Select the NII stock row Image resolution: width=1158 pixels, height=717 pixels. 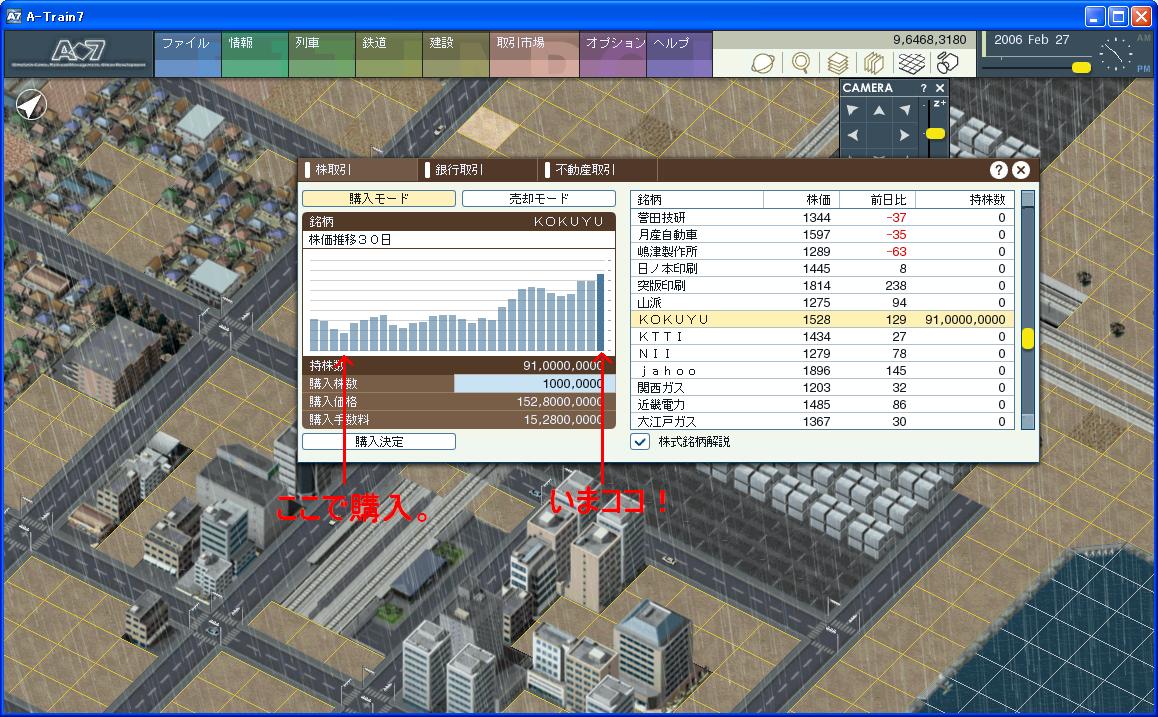pyautogui.click(x=823, y=354)
